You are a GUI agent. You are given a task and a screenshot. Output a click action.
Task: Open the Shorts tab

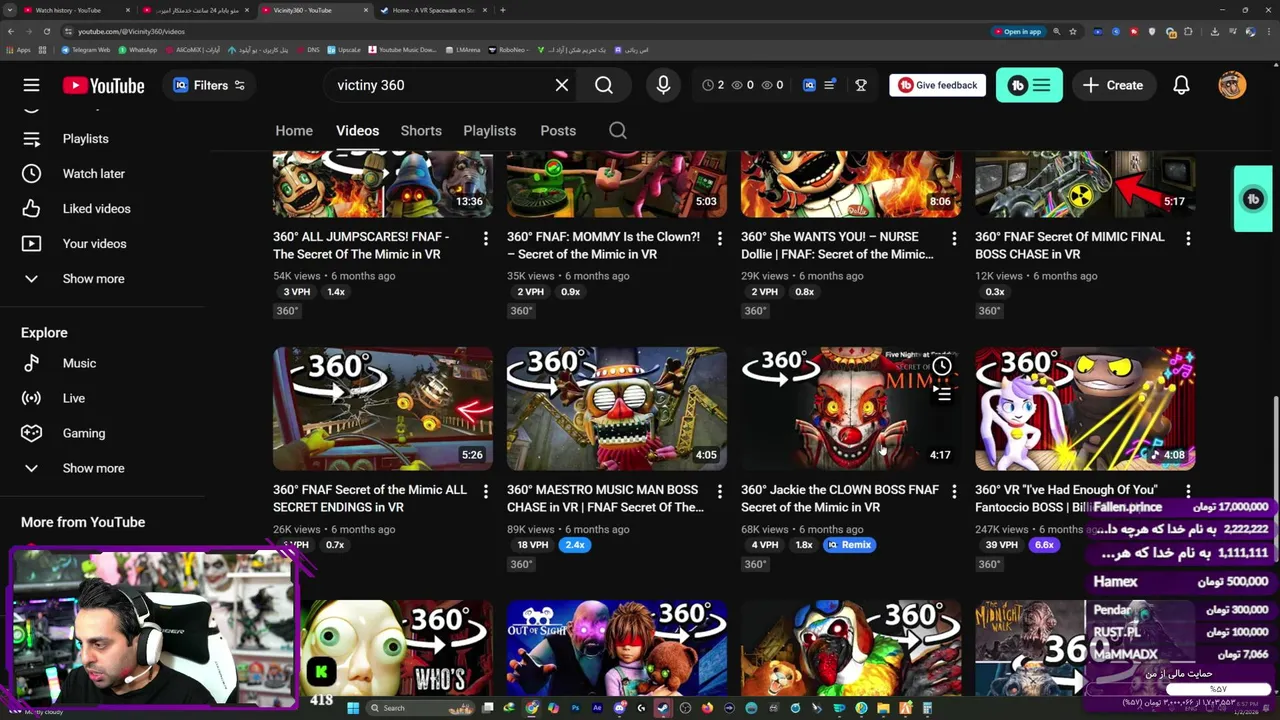click(x=421, y=130)
